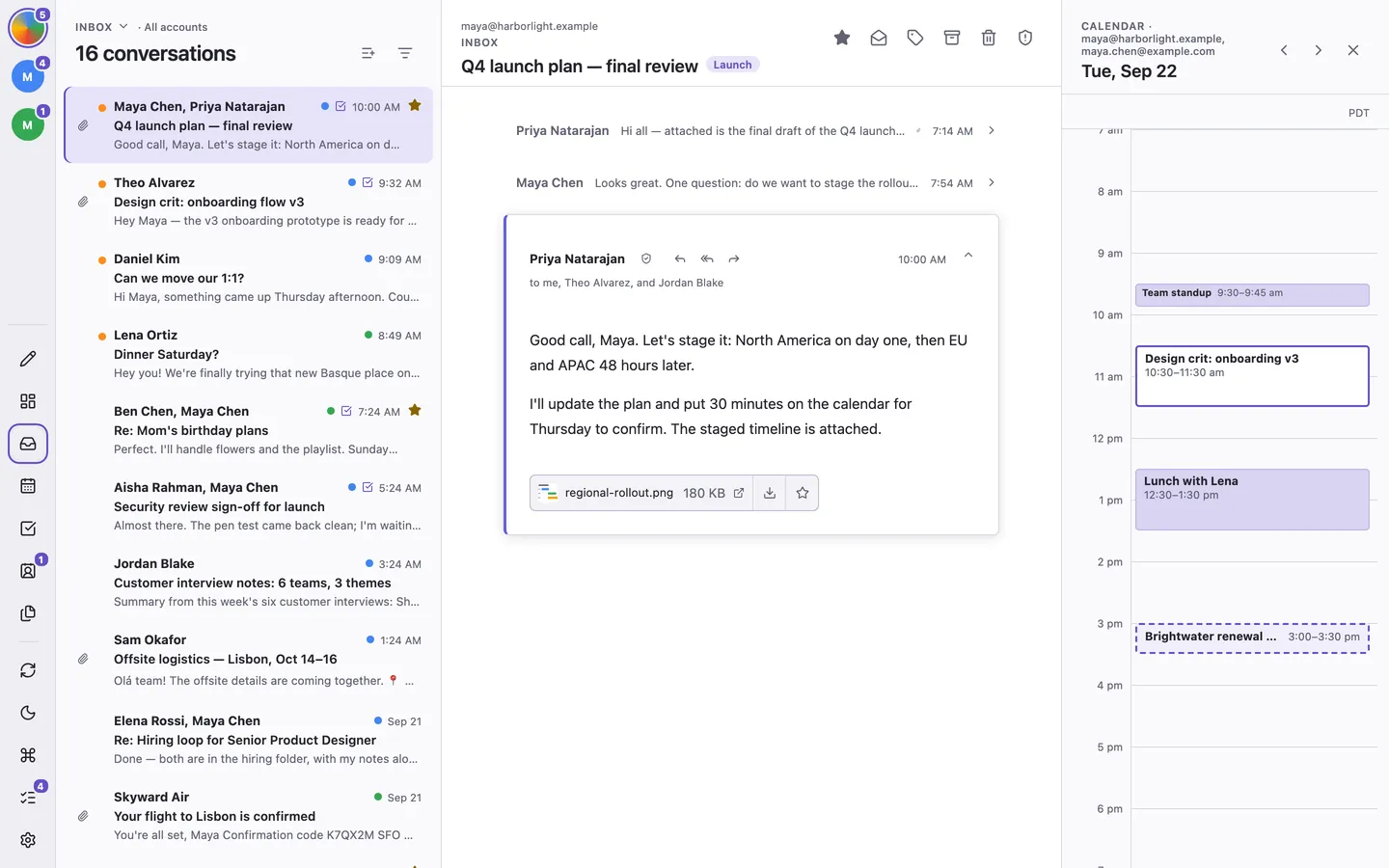Screen dimensions: 1389x868
Task: Delete conversation with trash icon
Action: 989,38
